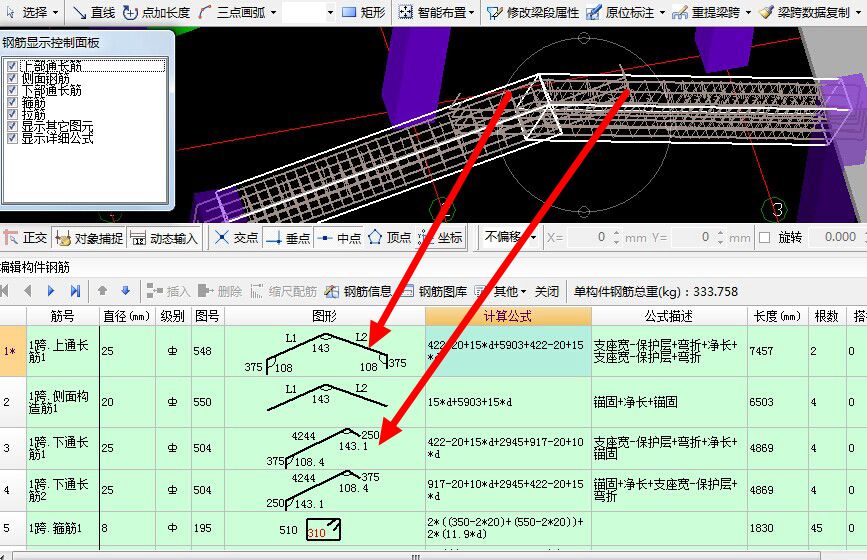Viewport: 867px width, 560px height.
Task: Click 删除 delete row button
Action: pos(220,291)
